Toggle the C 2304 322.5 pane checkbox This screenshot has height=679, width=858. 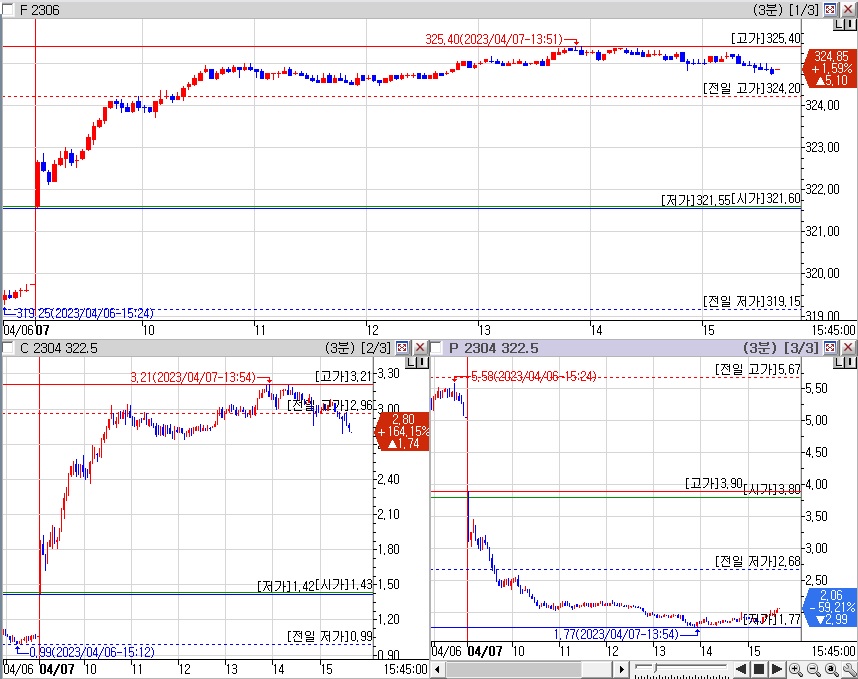[x=8, y=348]
